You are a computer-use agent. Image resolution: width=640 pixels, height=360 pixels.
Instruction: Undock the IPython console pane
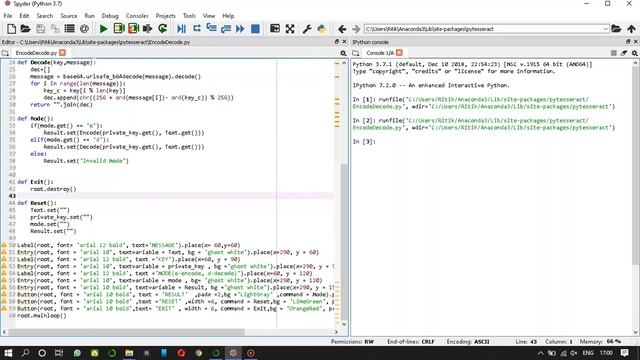pyautogui.click(x=628, y=42)
